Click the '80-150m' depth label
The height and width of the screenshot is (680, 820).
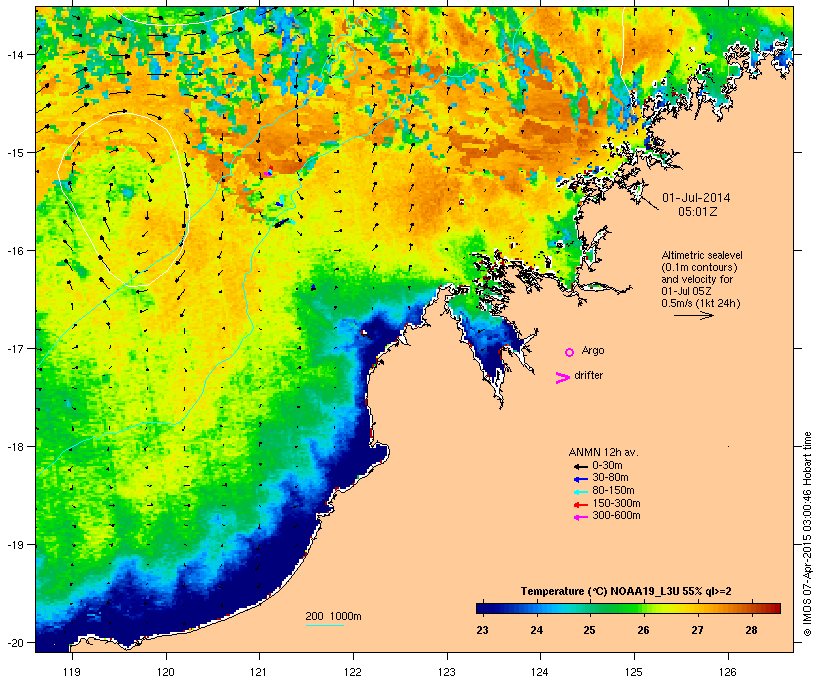click(613, 491)
